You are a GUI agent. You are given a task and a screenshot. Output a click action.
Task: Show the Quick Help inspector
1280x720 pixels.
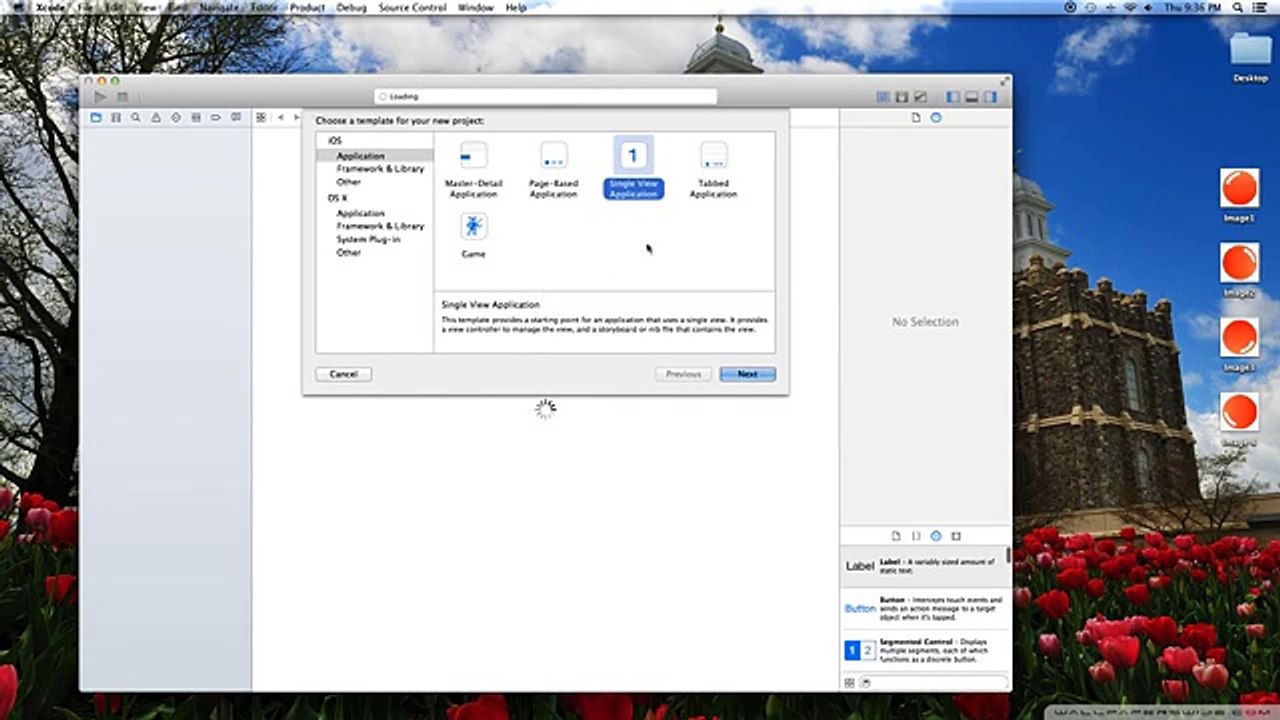[x=936, y=117]
